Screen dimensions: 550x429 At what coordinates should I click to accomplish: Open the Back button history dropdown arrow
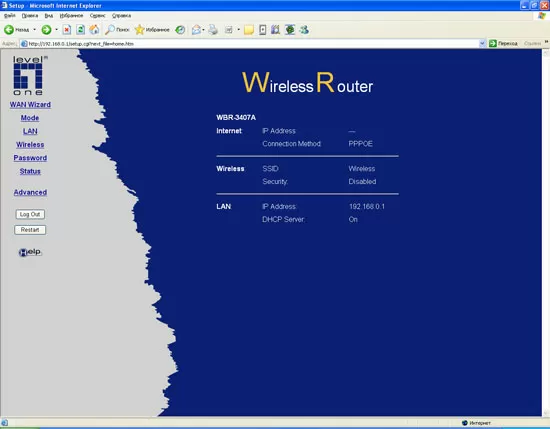34,30
